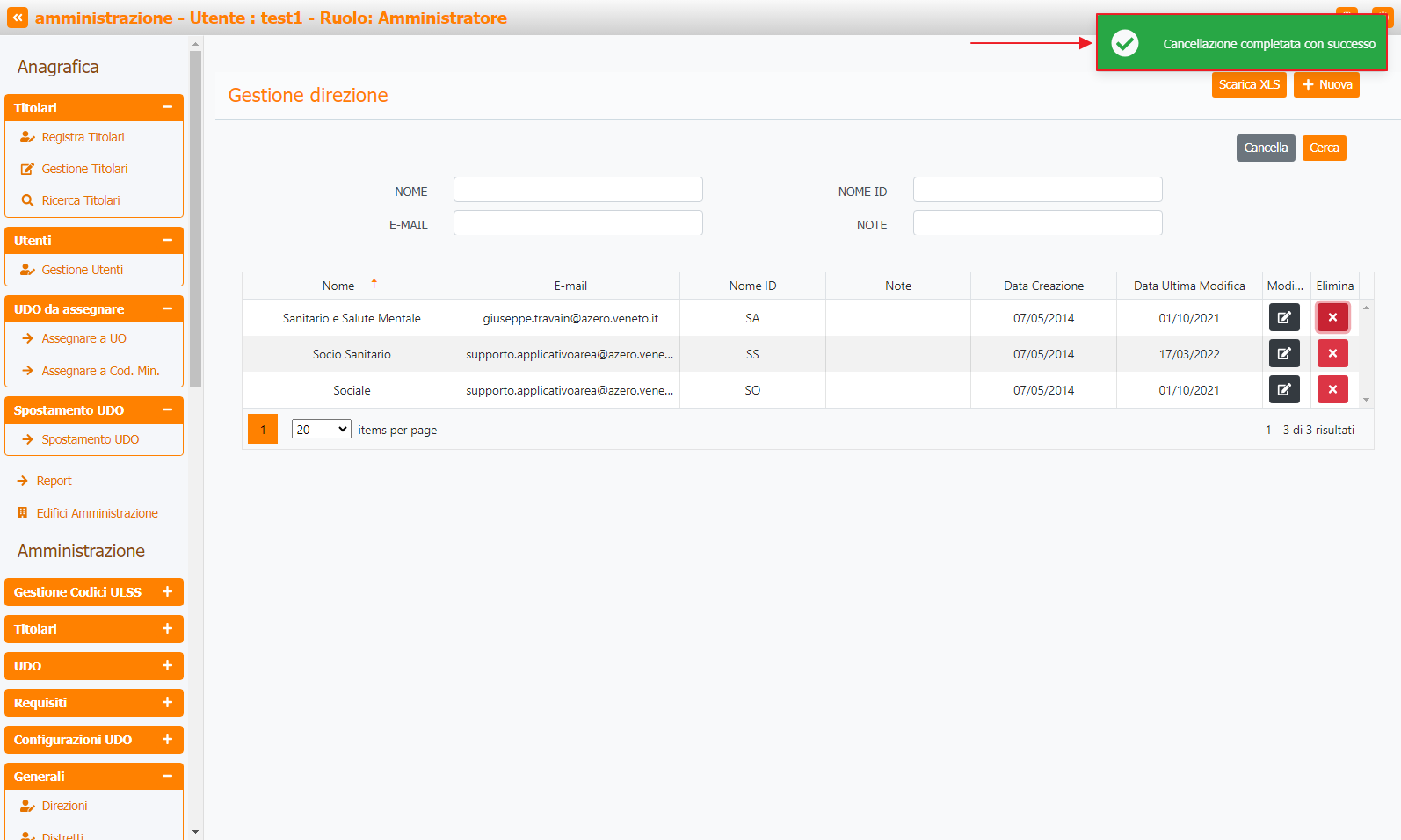Viewport: 1401px width, 840px height.
Task: Click into the E-MAIL filter field
Action: (x=577, y=223)
